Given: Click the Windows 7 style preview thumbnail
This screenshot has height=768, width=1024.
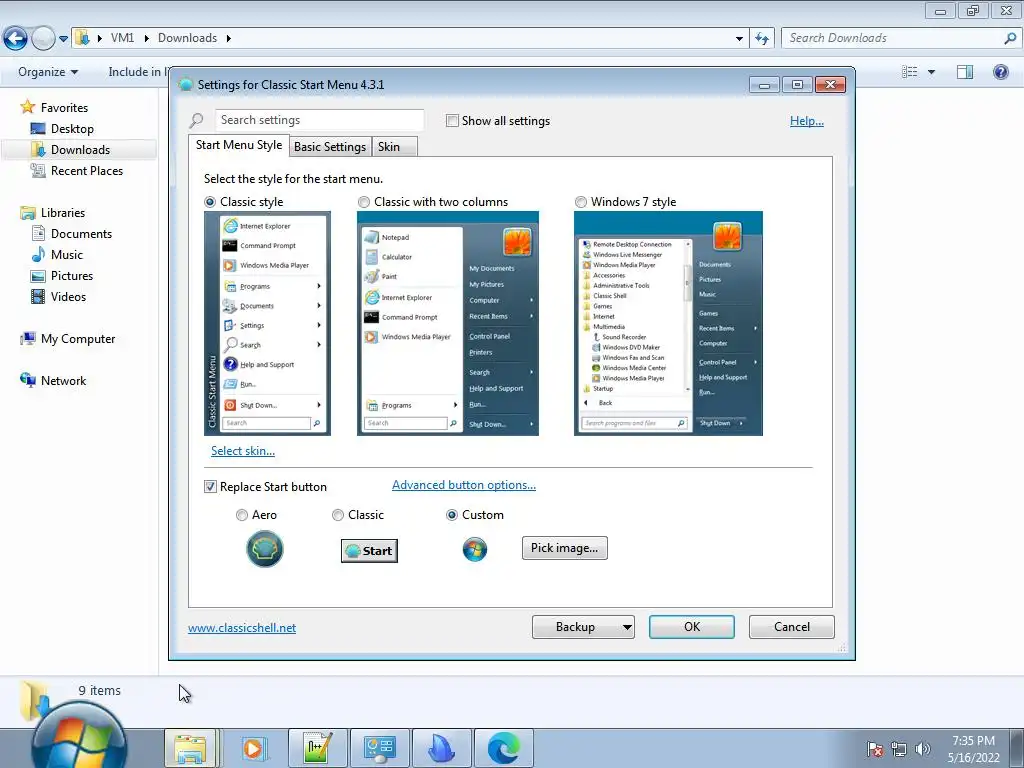Looking at the screenshot, I should [668, 323].
